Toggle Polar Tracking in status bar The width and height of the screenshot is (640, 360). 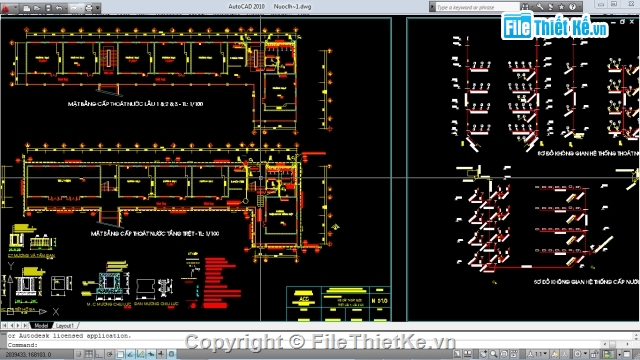point(110,354)
